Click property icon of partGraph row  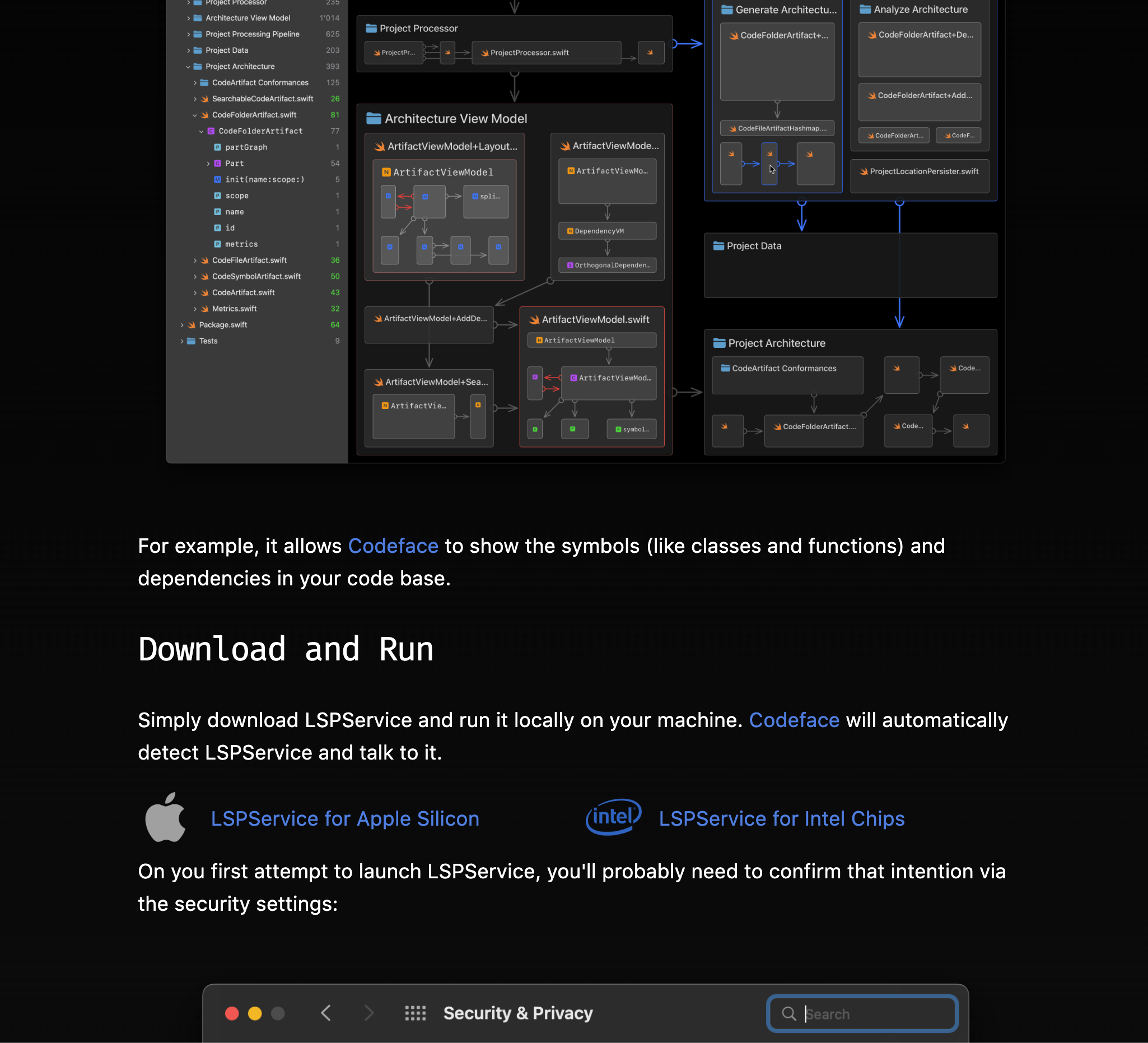tap(217, 147)
